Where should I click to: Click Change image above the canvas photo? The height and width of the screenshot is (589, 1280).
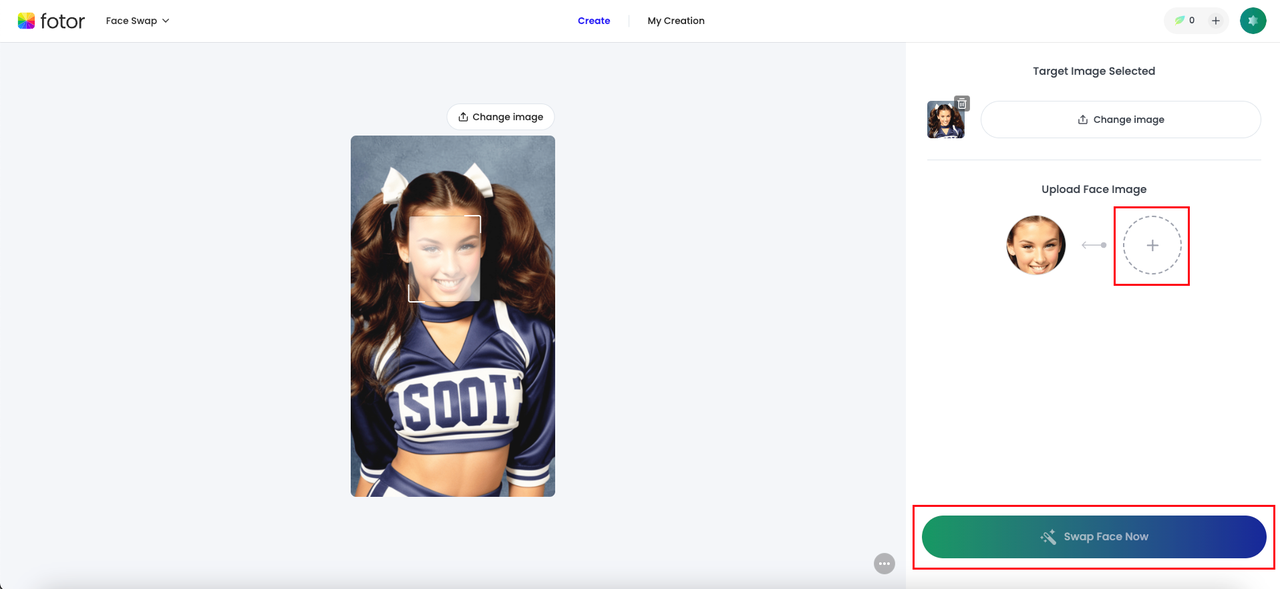pos(501,117)
